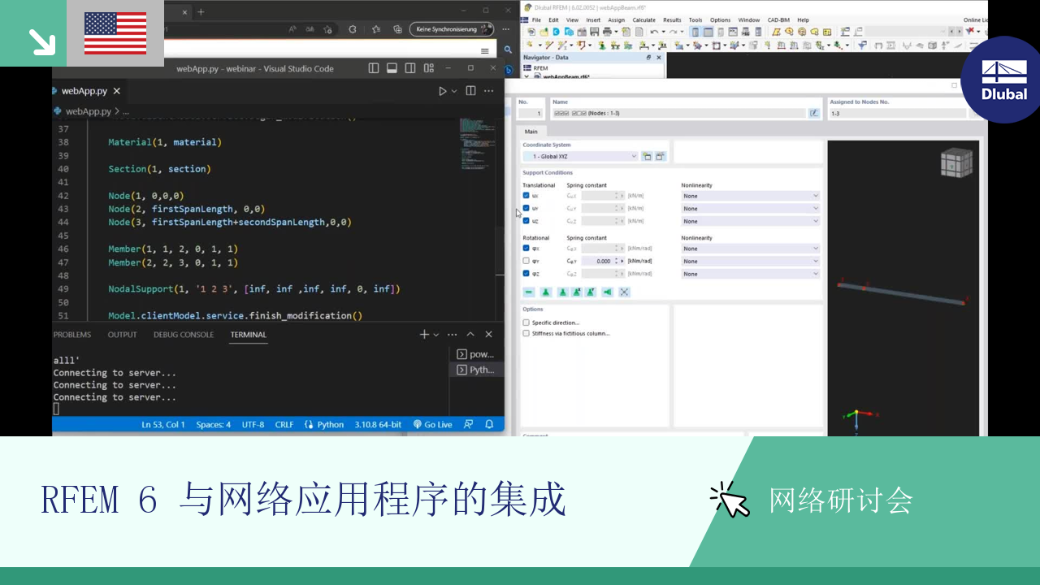Open the terminal launch profile dropdown arrow
This screenshot has width=1040, height=585.
[436, 335]
